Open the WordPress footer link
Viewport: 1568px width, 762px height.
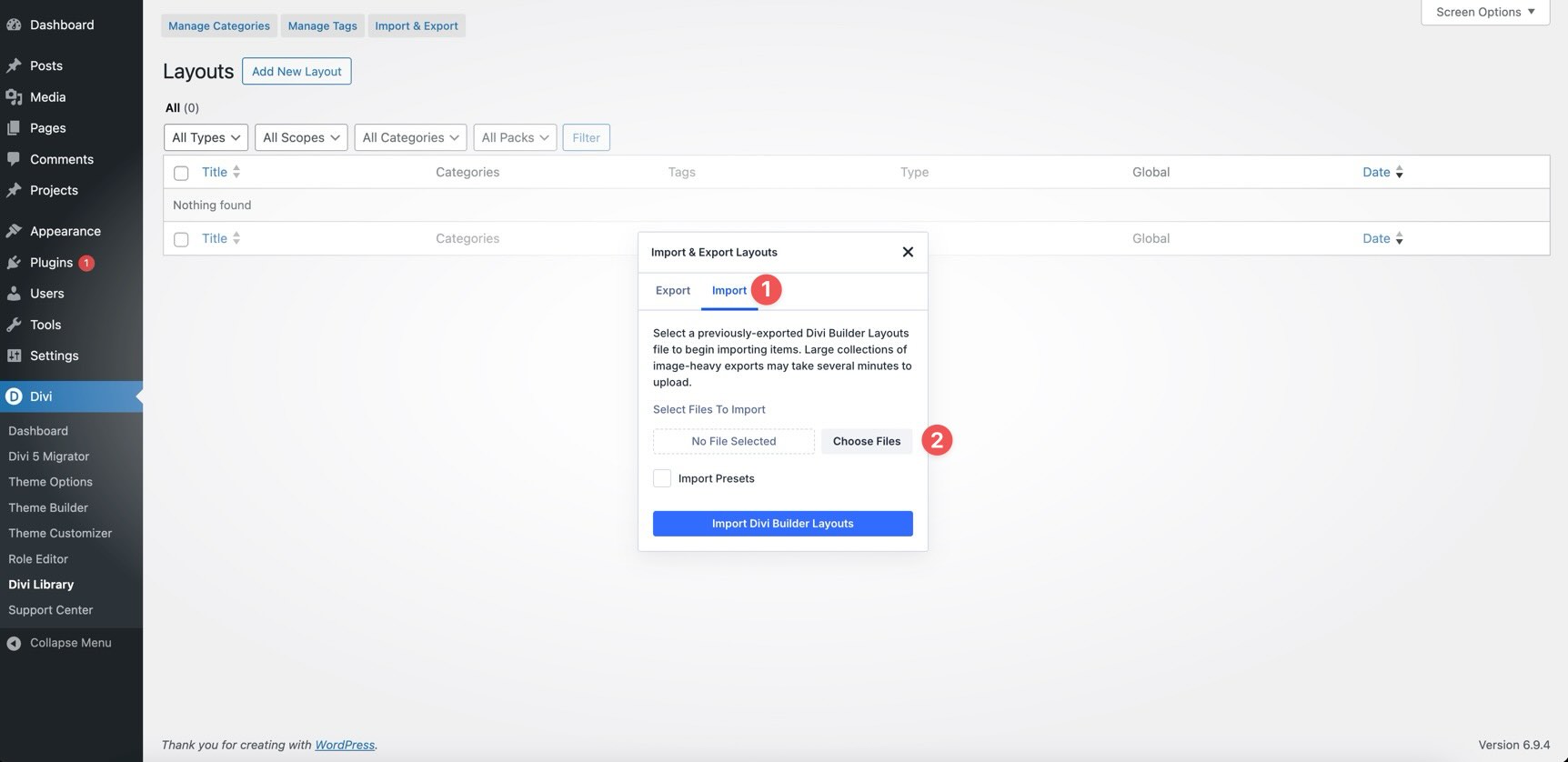click(345, 745)
